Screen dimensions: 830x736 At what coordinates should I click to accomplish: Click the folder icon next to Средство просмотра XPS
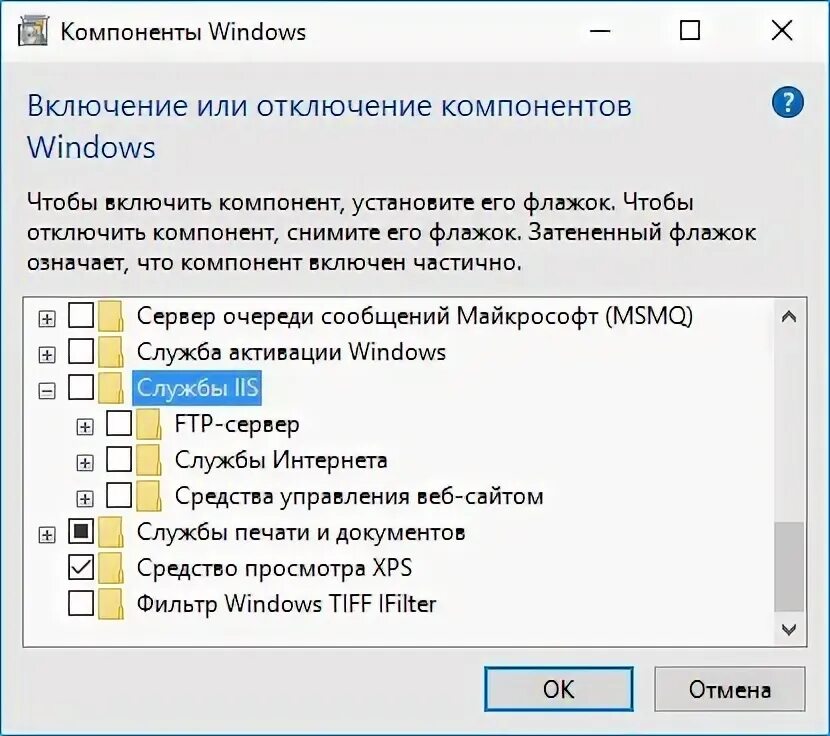[111, 568]
